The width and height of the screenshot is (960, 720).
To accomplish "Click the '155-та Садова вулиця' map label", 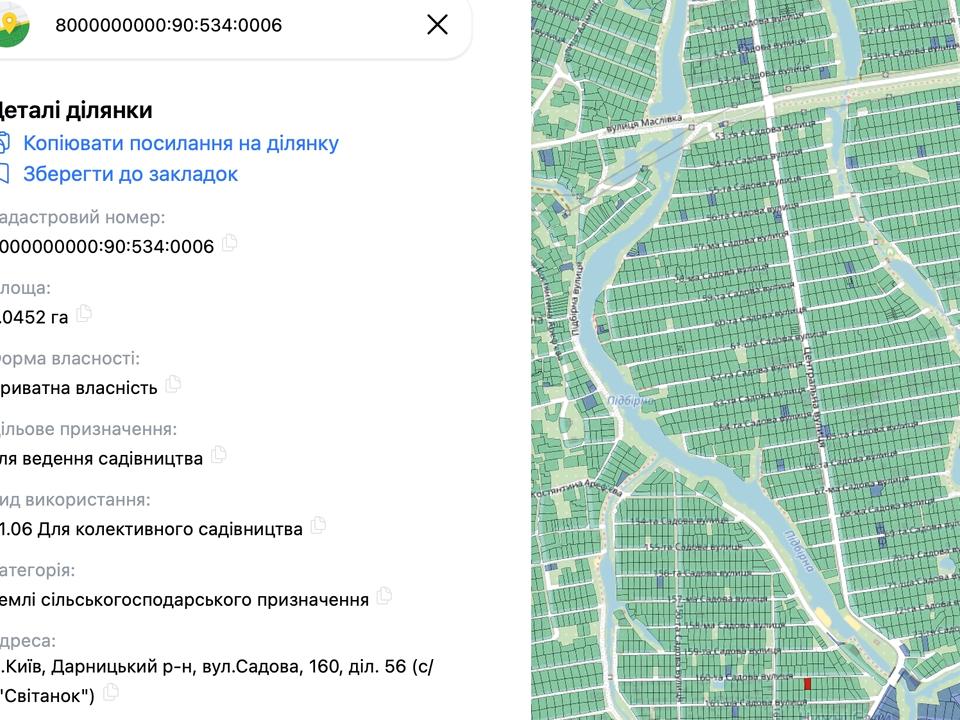I will click(x=695, y=546).
